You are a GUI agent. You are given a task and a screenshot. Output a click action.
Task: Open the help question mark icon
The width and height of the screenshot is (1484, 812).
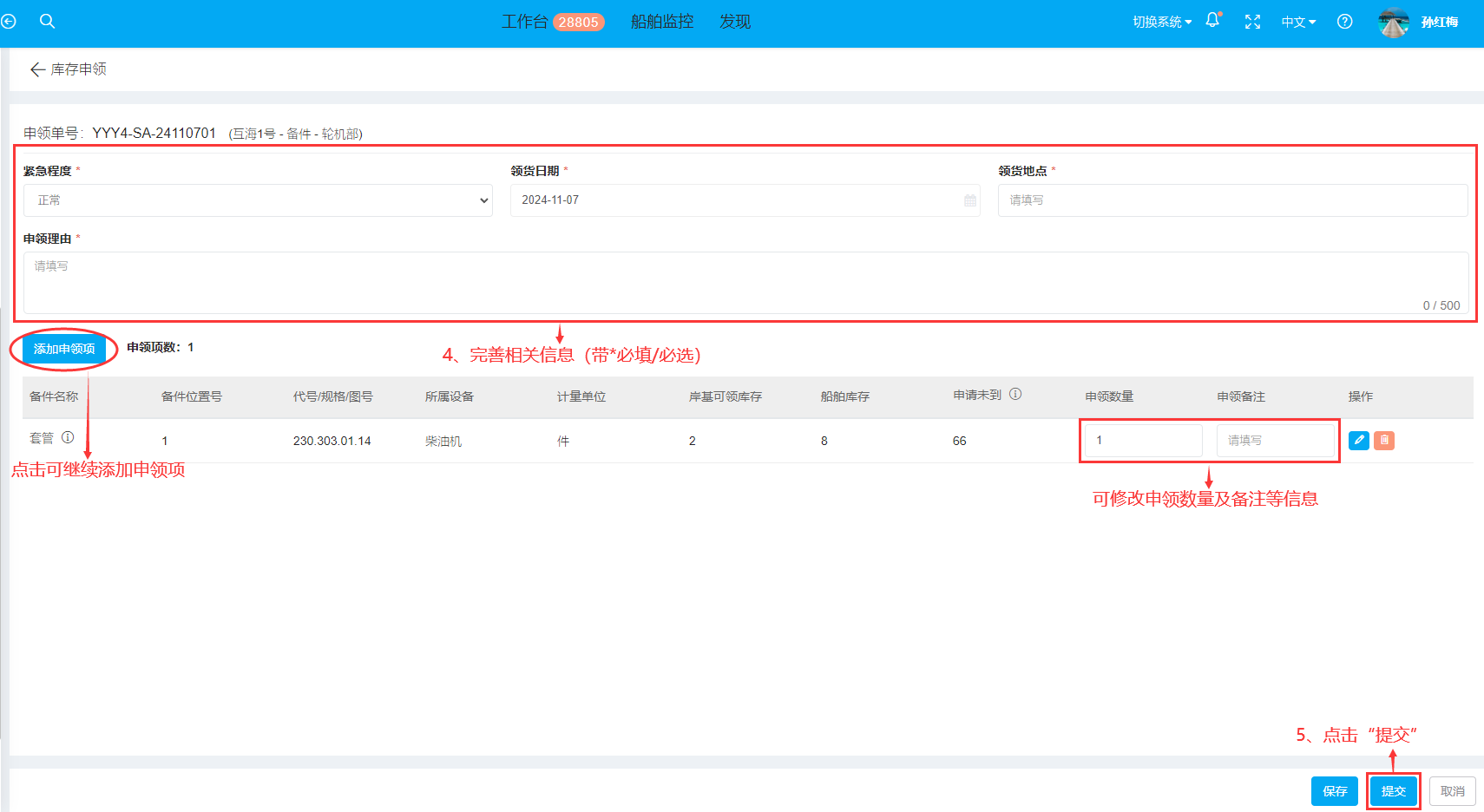[1344, 22]
